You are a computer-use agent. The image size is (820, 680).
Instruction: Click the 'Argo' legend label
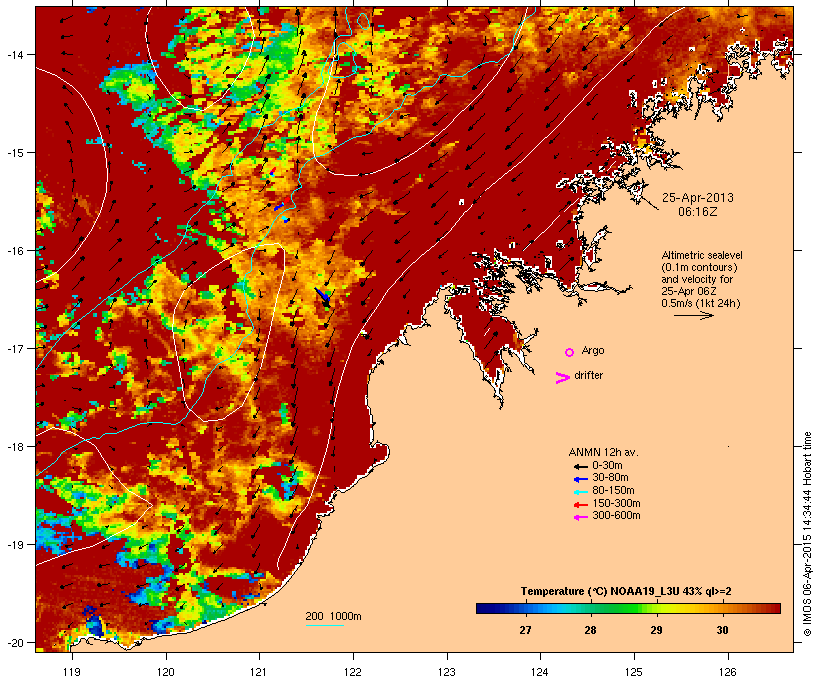[593, 350]
